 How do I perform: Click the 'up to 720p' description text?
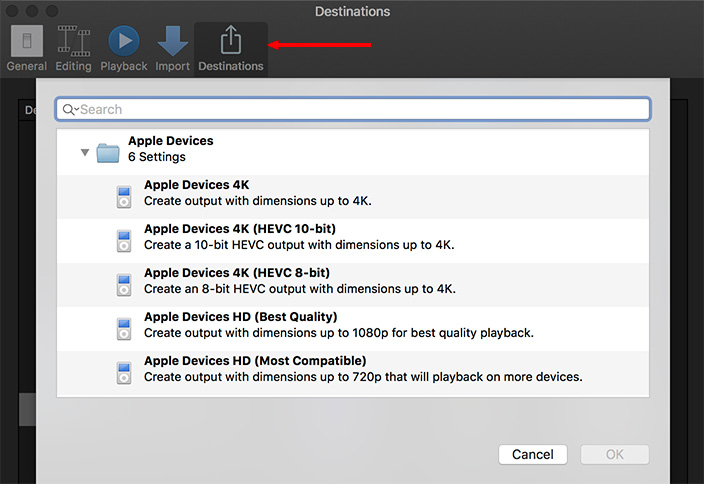363,377
